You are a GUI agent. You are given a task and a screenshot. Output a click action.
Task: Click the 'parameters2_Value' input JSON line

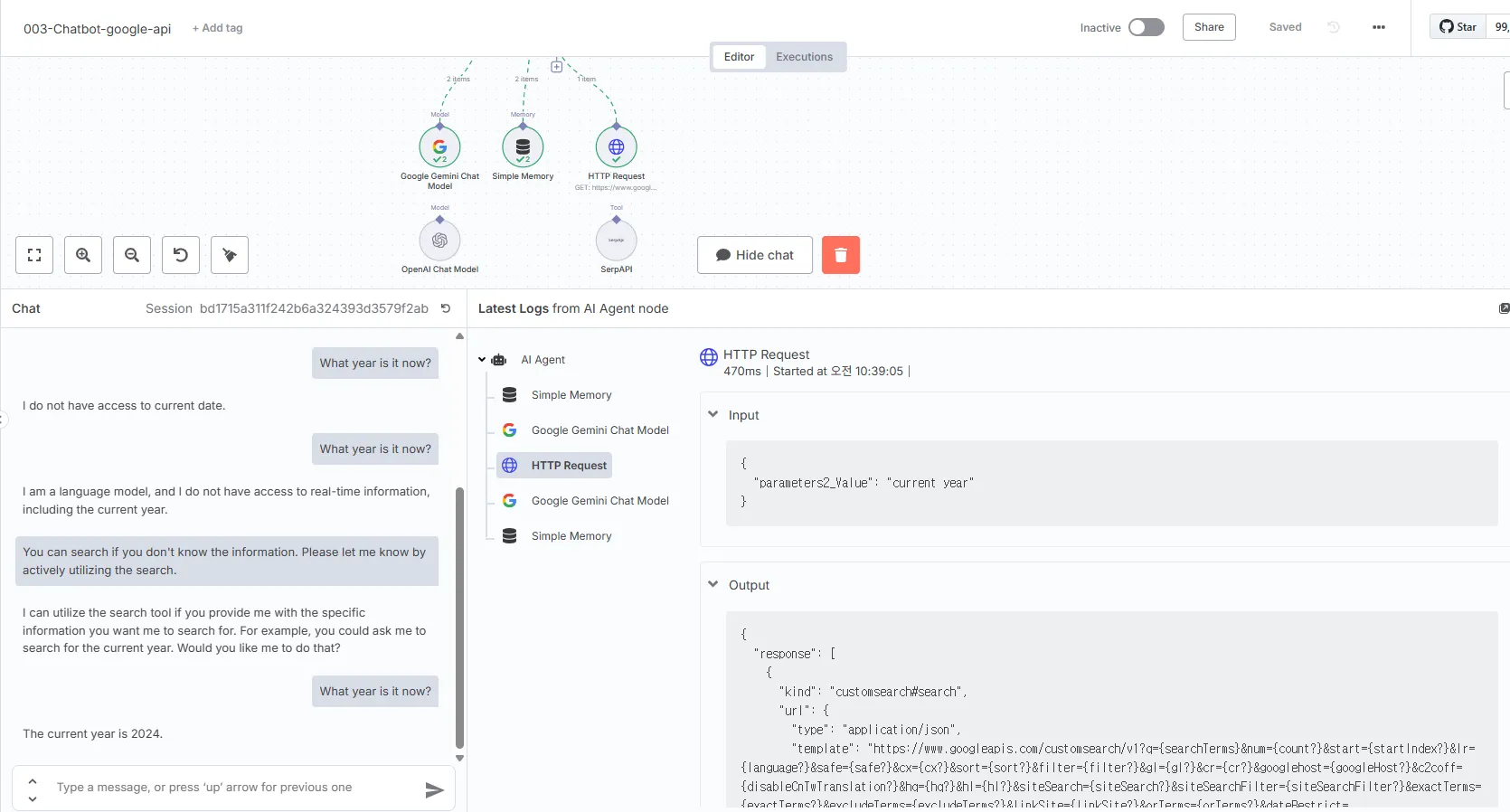point(864,483)
